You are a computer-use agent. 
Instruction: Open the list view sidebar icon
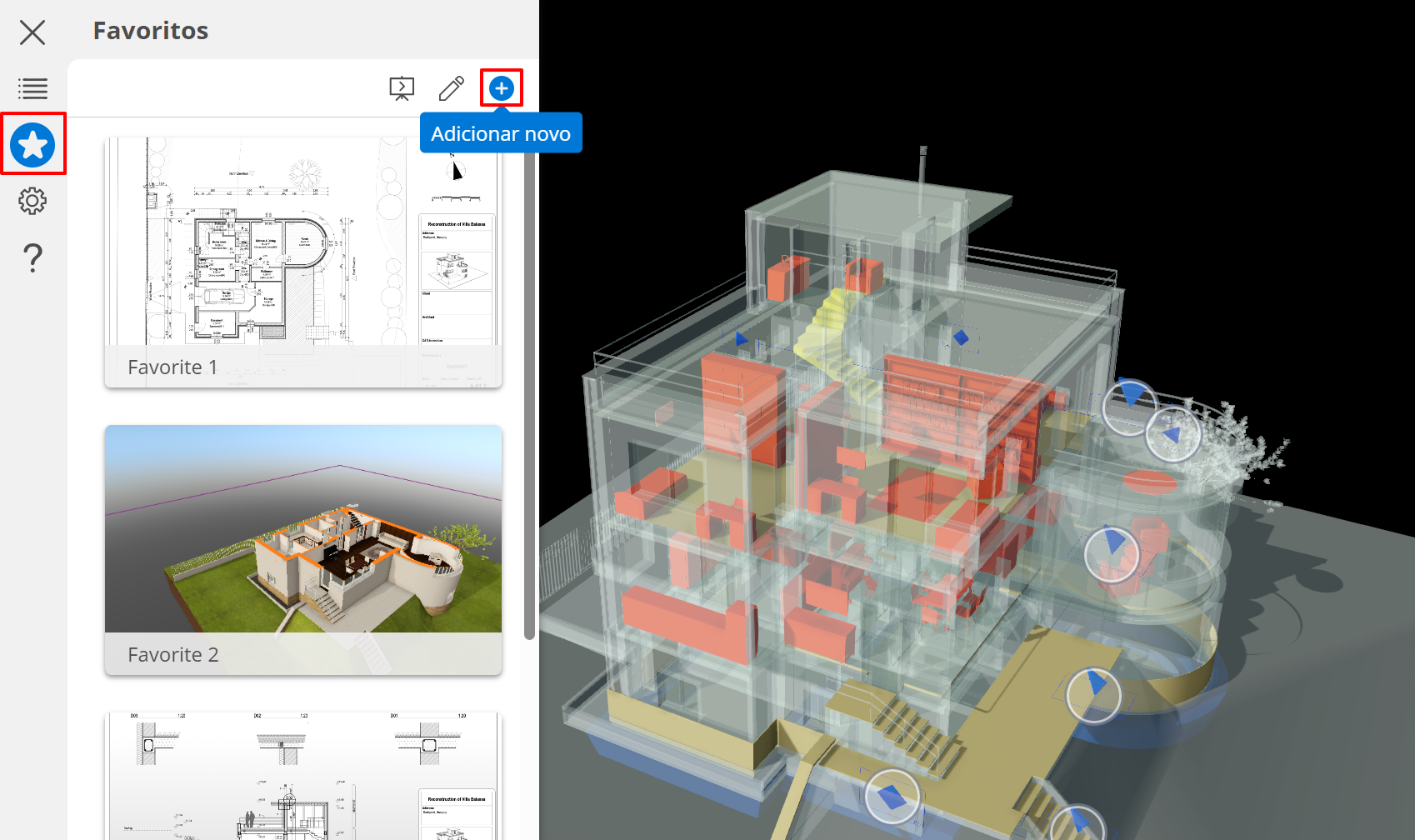coord(32,88)
